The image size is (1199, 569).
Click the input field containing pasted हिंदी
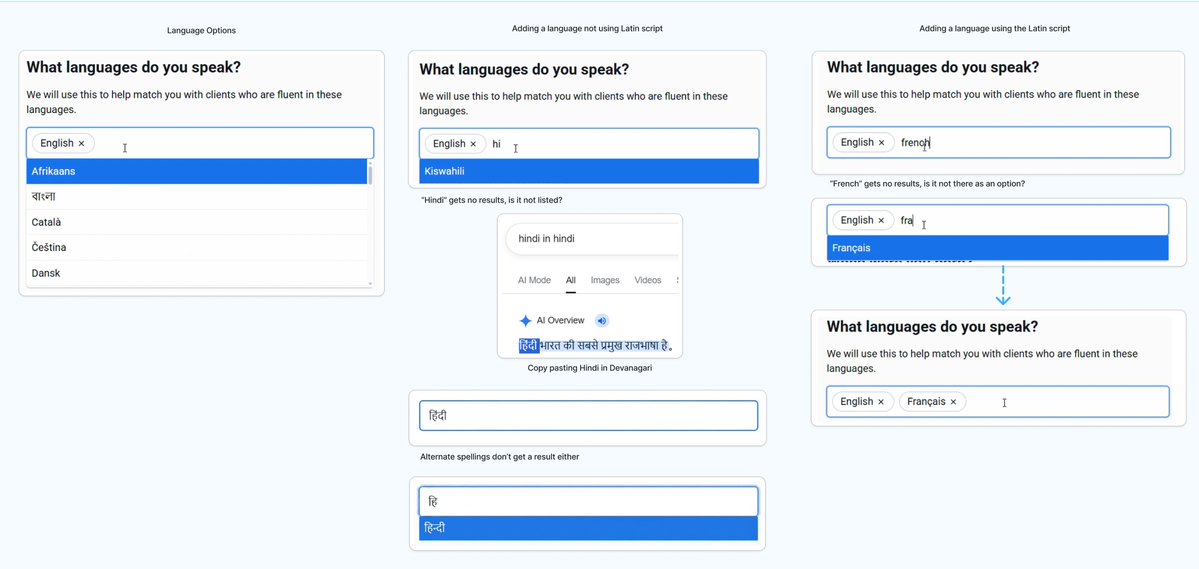point(589,415)
